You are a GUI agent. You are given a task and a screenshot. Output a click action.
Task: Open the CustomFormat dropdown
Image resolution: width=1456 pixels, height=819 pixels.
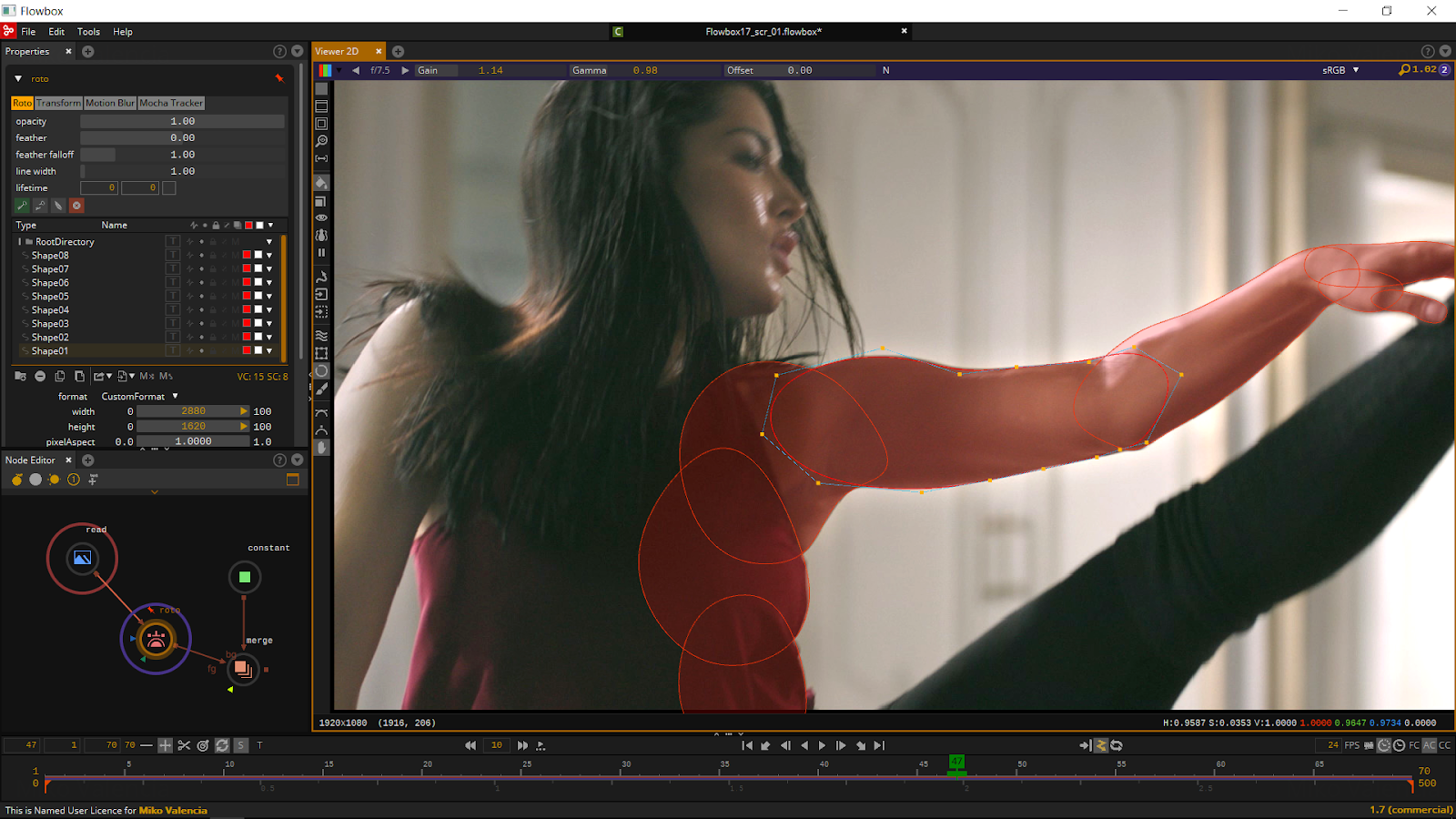(146, 396)
